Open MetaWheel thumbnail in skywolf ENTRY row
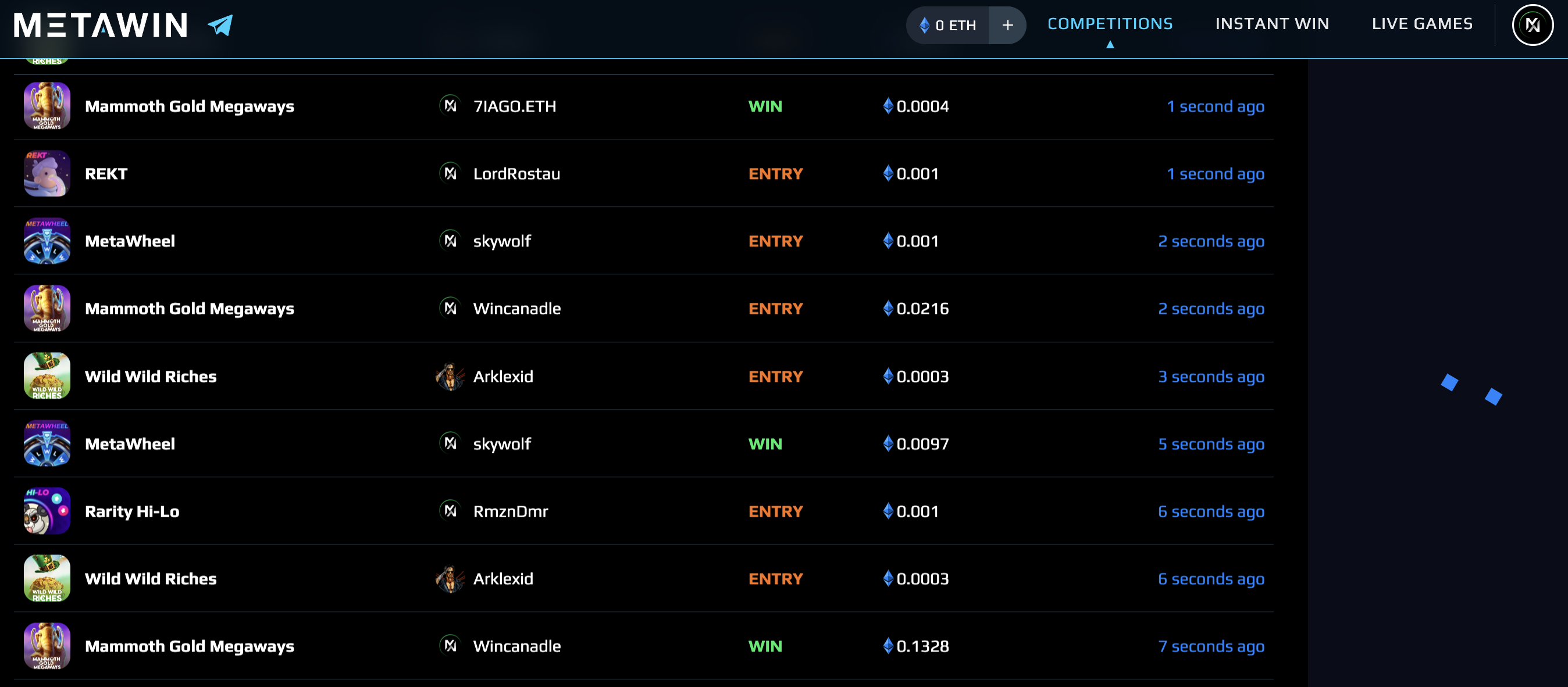 [x=47, y=241]
